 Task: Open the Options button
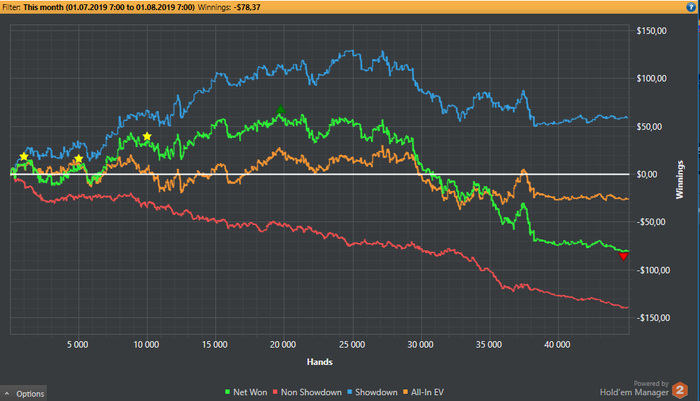coord(23,393)
